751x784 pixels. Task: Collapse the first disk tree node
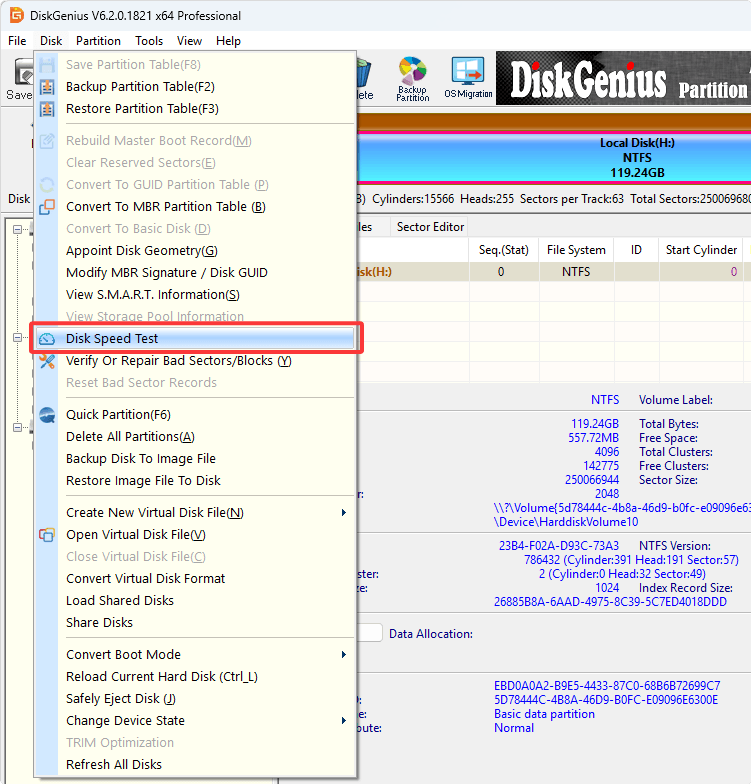18,230
